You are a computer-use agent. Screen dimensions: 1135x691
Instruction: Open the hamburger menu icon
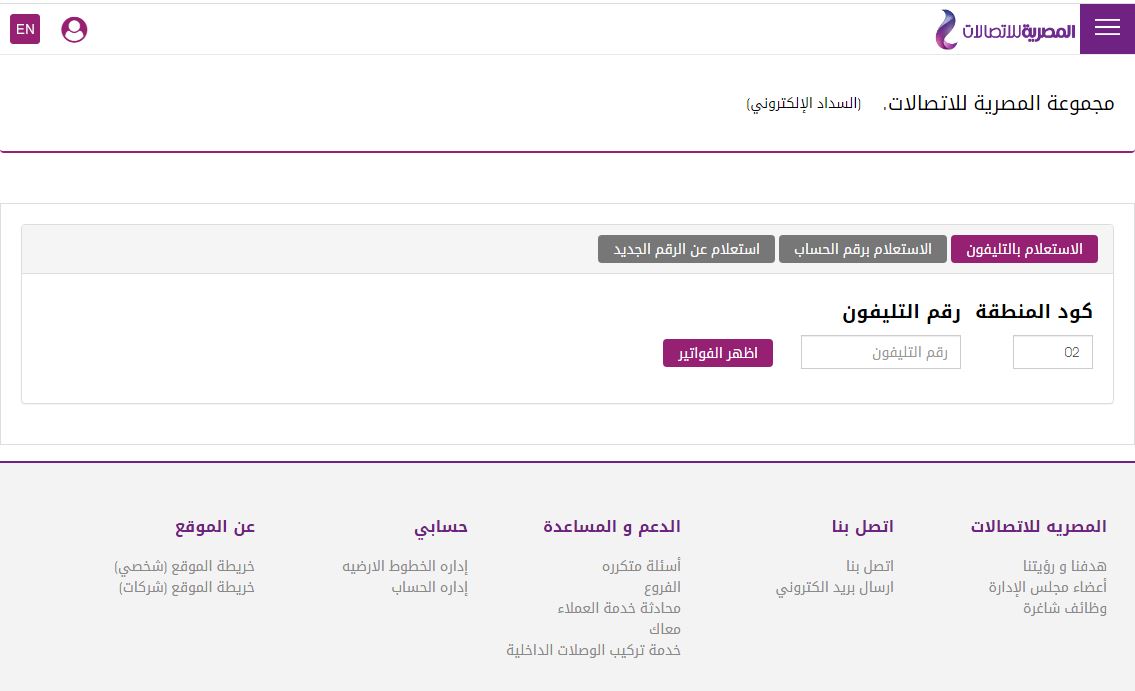1107,29
